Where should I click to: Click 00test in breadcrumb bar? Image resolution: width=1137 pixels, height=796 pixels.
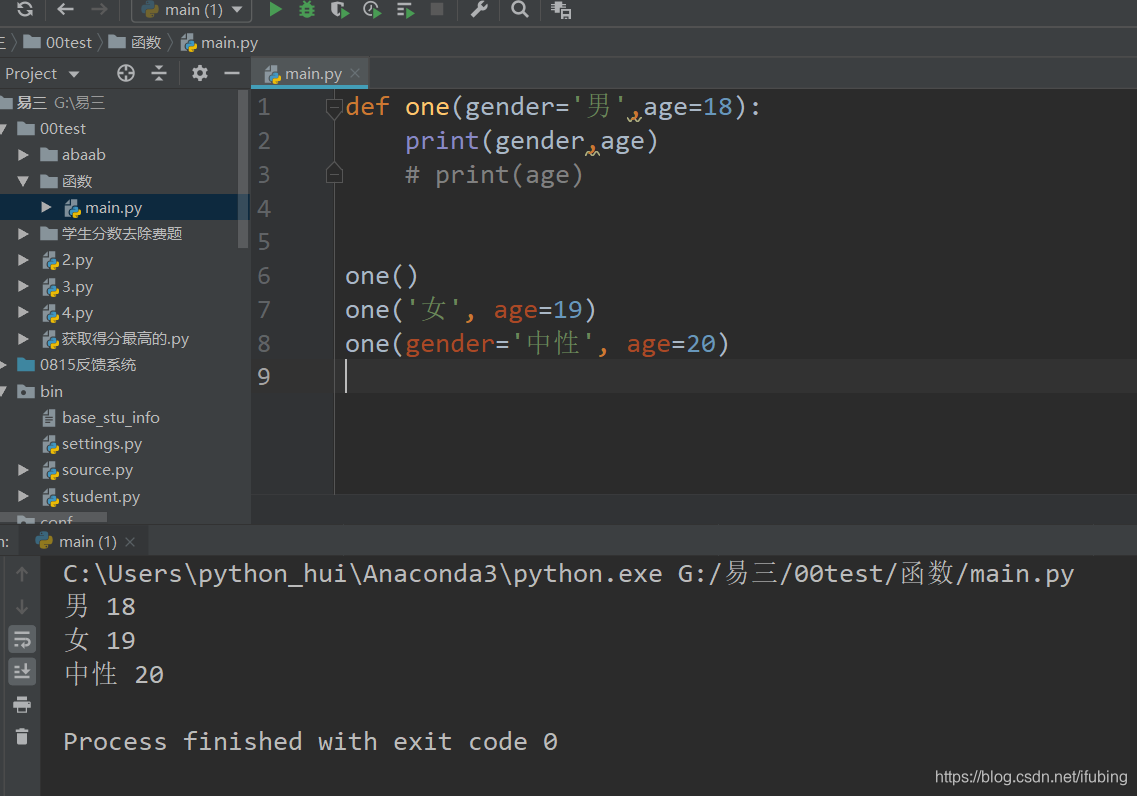[59, 43]
